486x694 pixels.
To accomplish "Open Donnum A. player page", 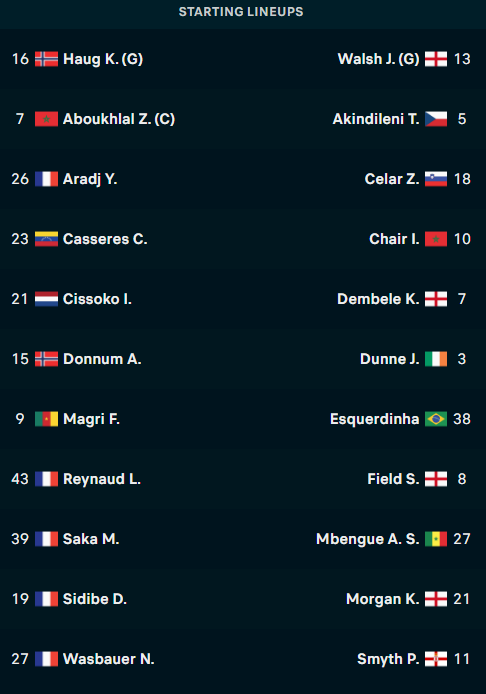I will tap(102, 359).
